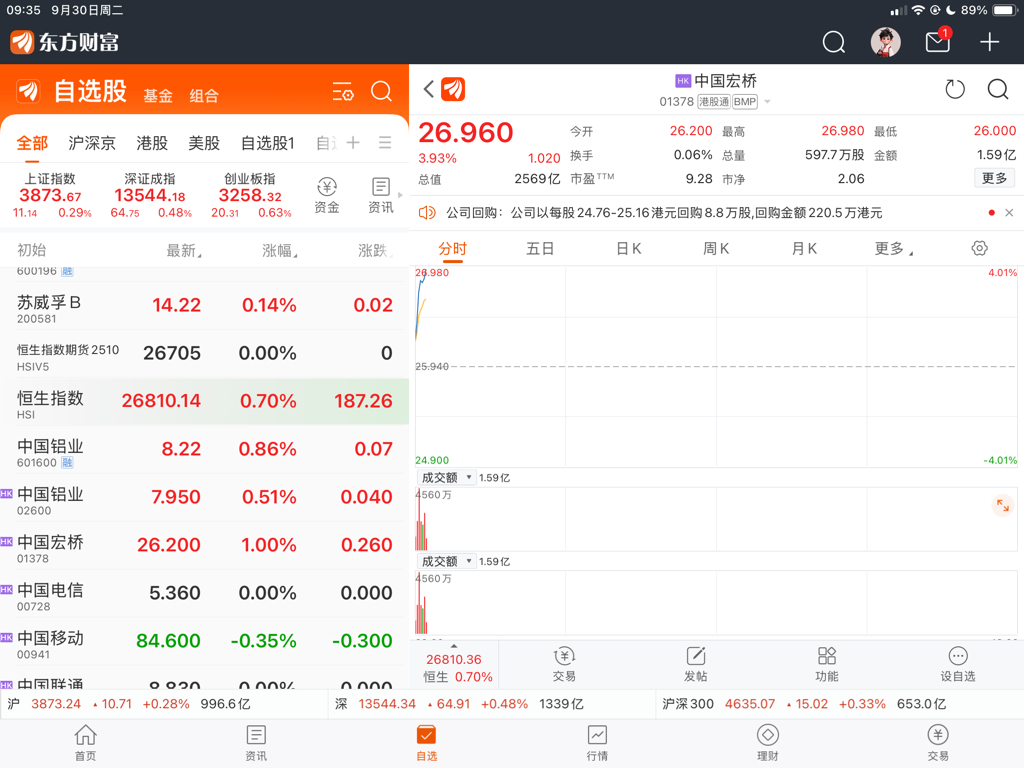The height and width of the screenshot is (768, 1024).
Task: Search from the stock detail header
Action: (998, 89)
